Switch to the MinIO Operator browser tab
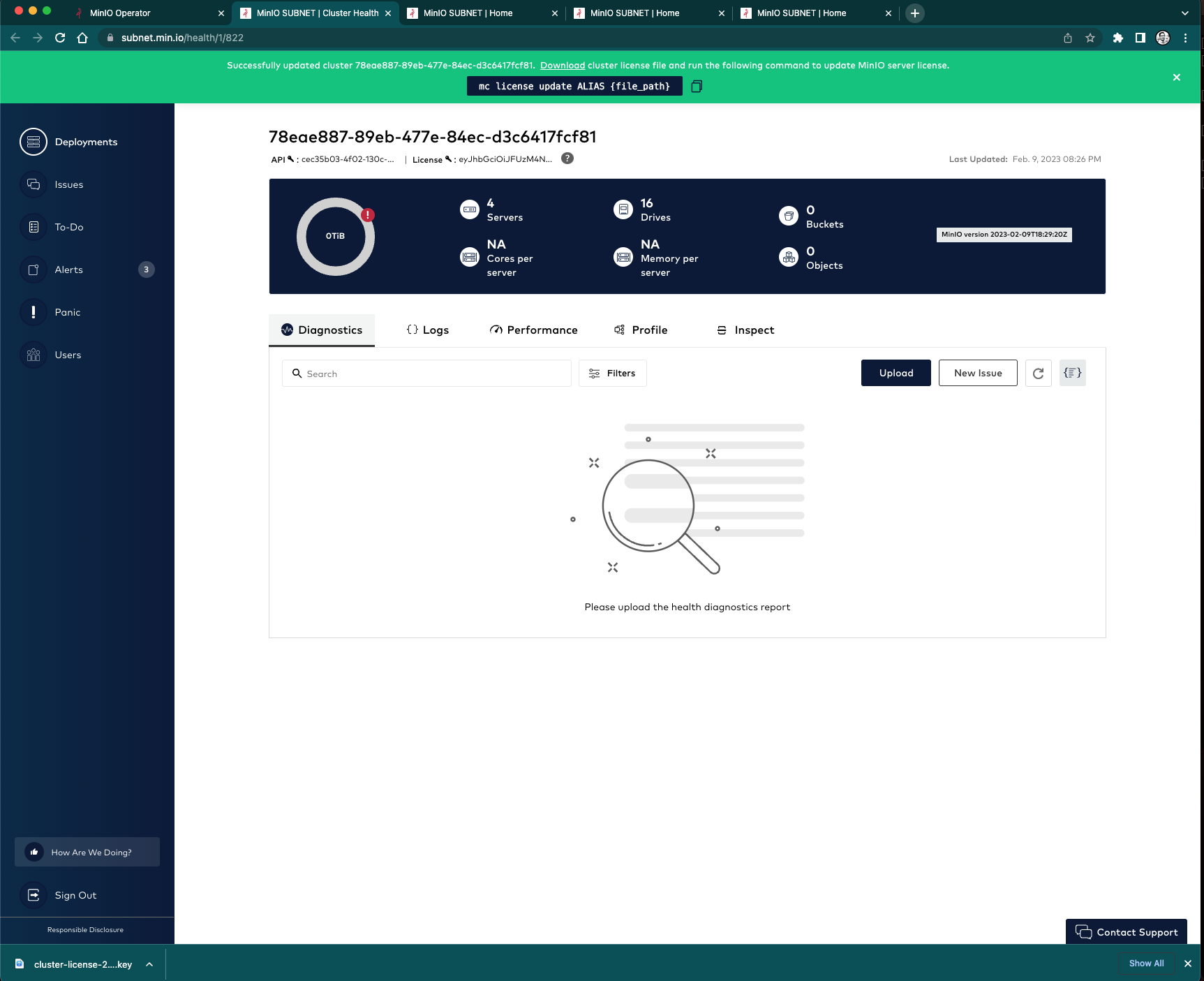Screen dimensions: 1204x981 click(x=149, y=13)
